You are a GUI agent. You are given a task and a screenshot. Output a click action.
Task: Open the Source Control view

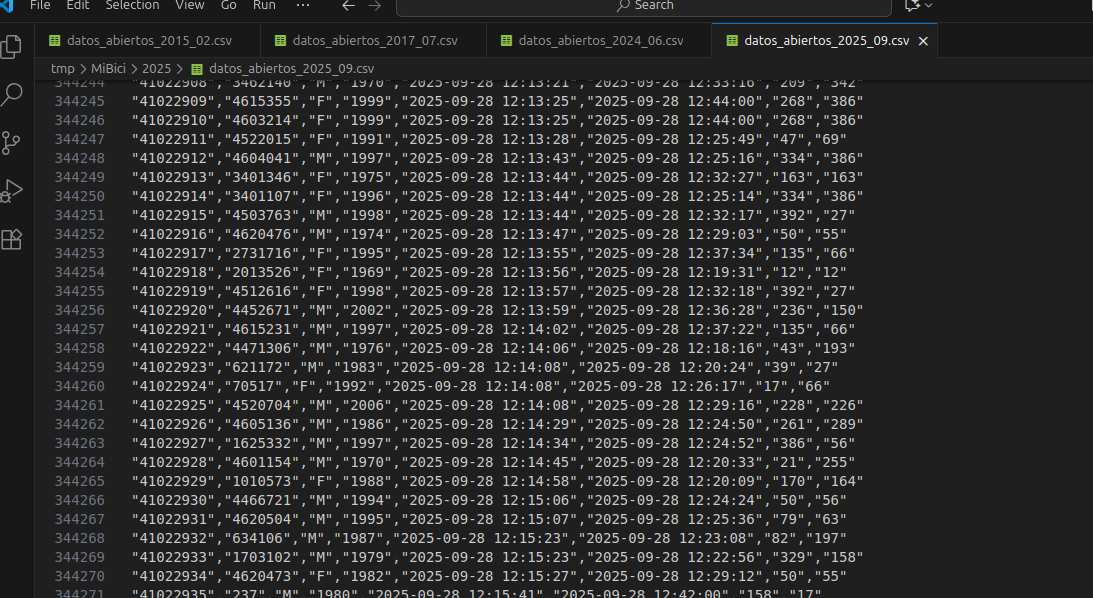pyautogui.click(x=12, y=143)
